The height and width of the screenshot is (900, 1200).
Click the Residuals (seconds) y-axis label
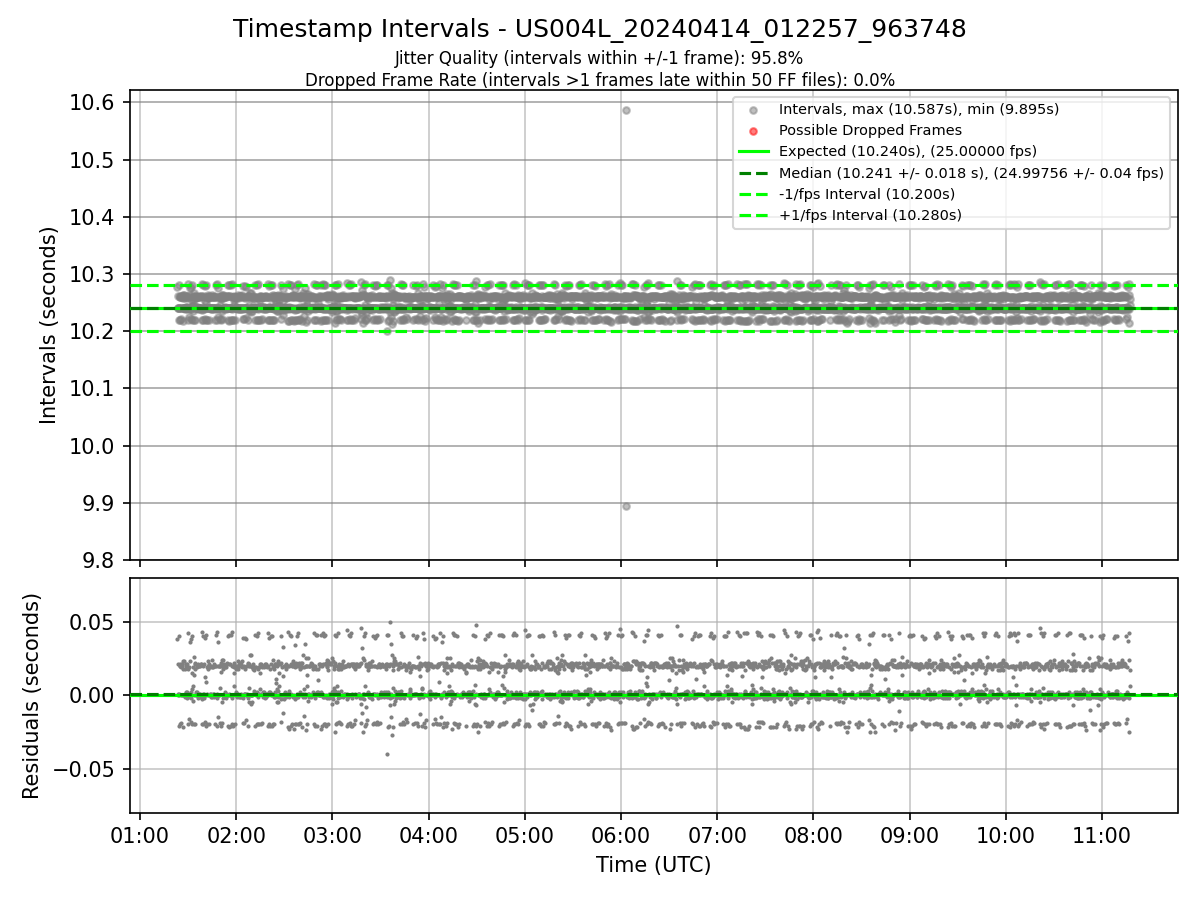click(x=32, y=696)
